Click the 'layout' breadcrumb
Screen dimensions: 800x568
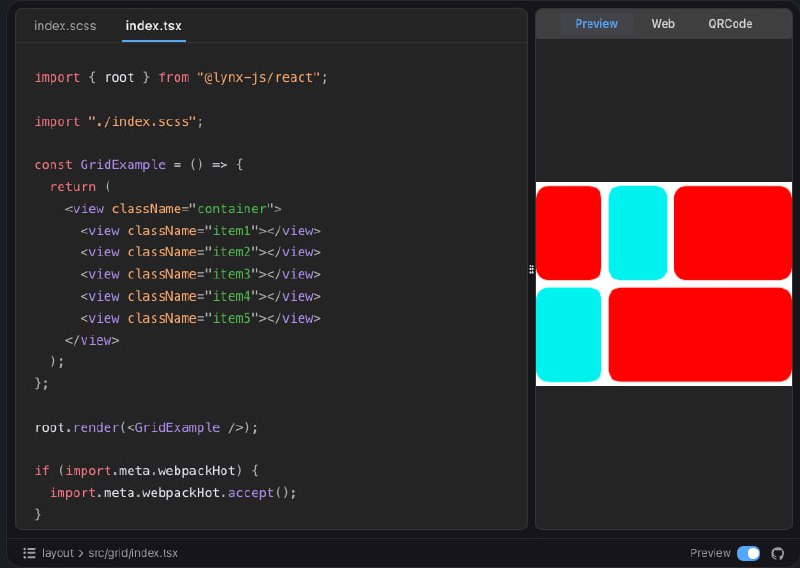(x=58, y=553)
